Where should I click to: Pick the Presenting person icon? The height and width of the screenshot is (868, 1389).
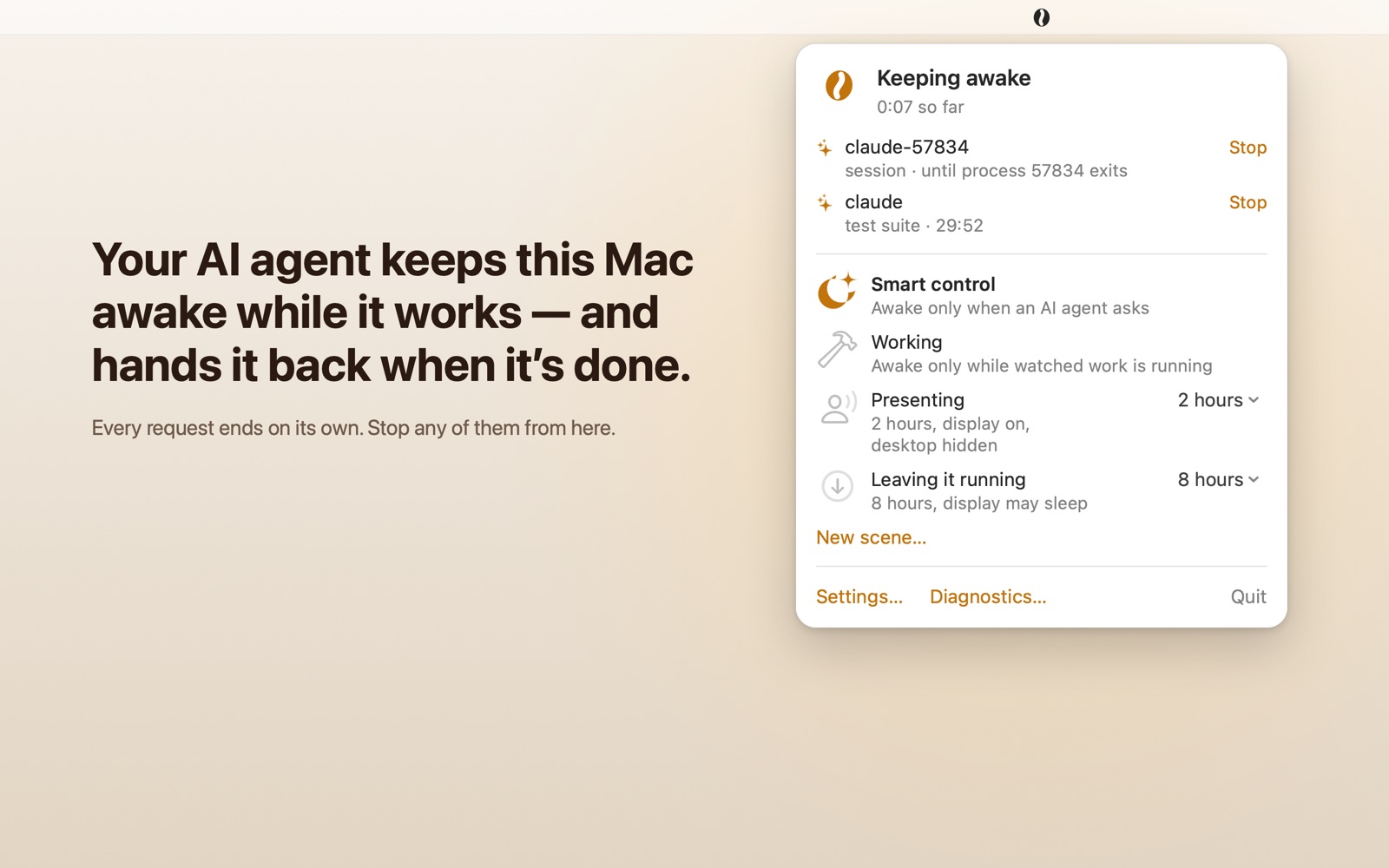[x=837, y=407]
